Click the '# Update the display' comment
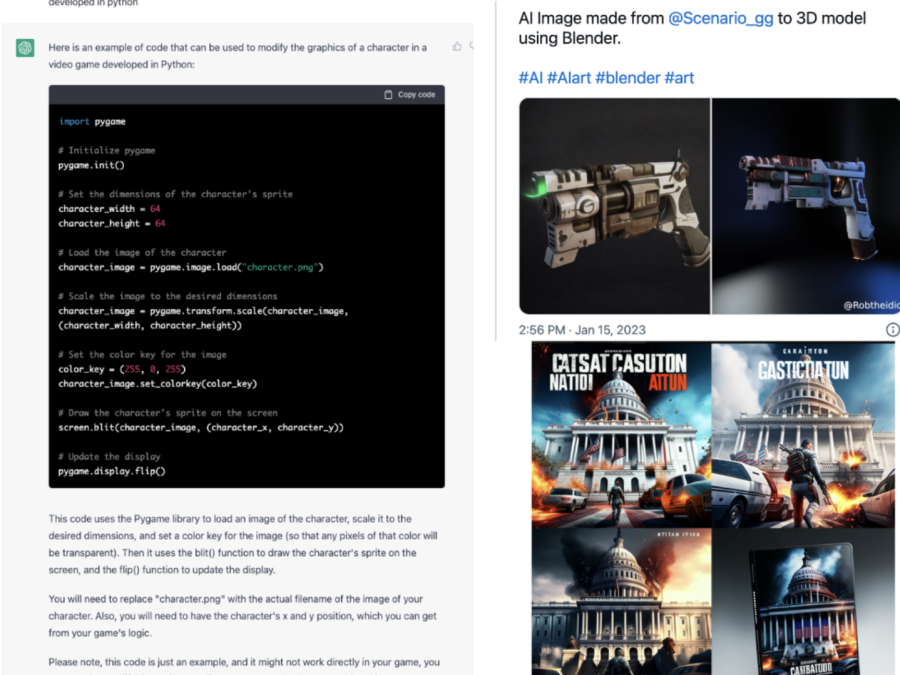 (x=110, y=457)
